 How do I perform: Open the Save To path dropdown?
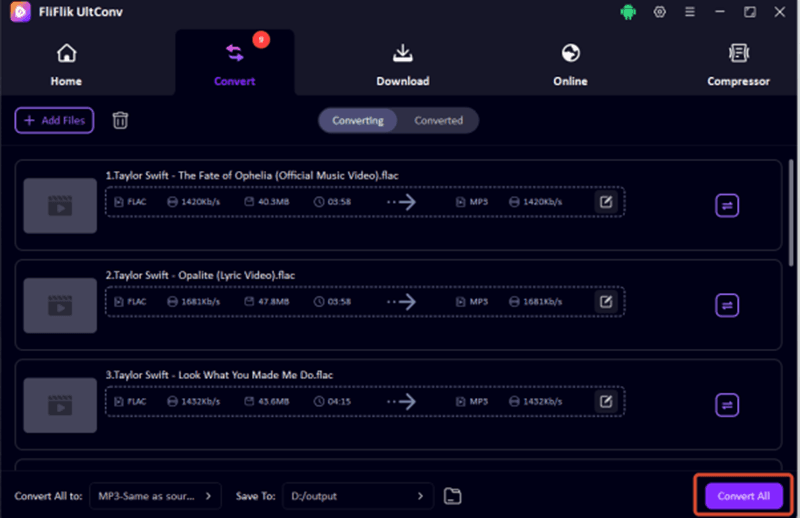tap(358, 496)
